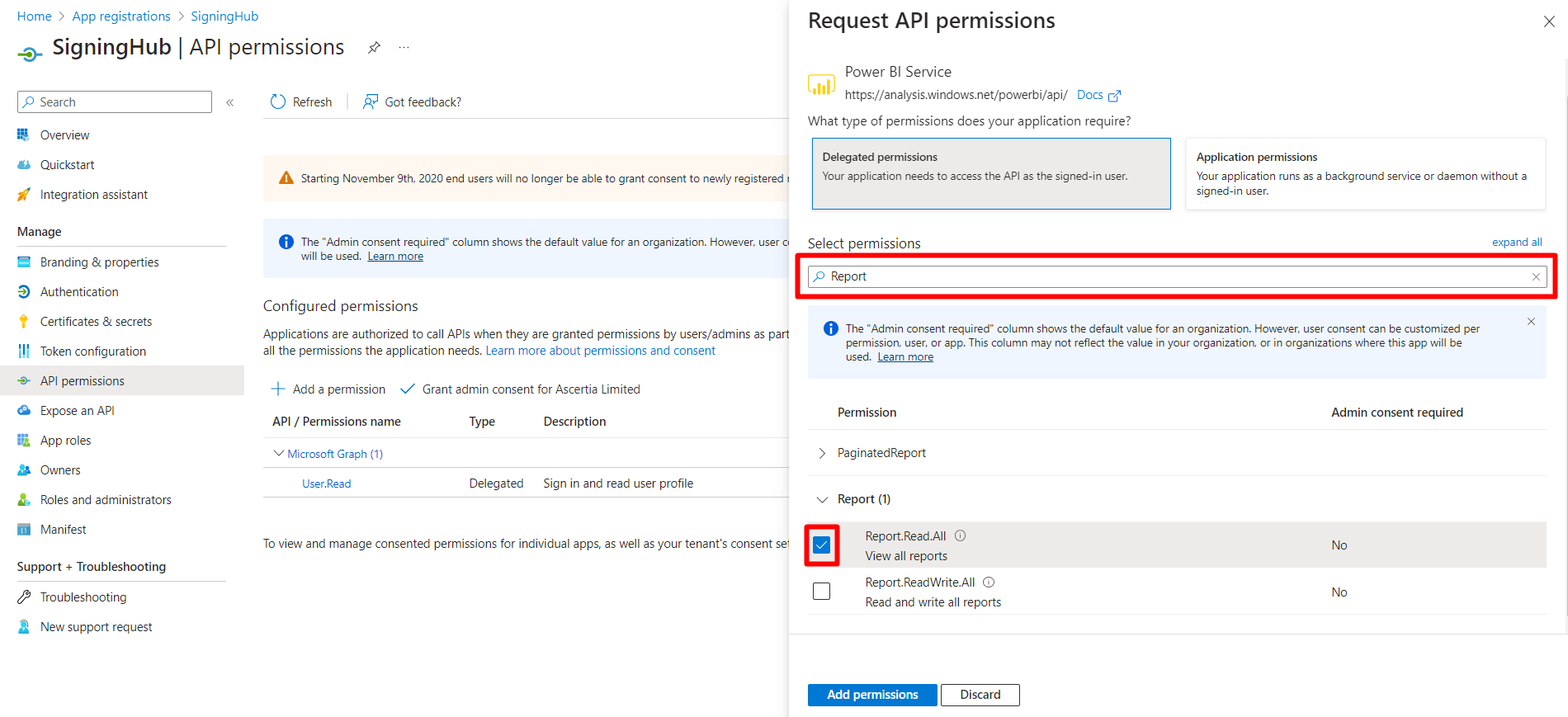Select the Delegated permissions option card
1568x717 pixels.
coord(991,173)
